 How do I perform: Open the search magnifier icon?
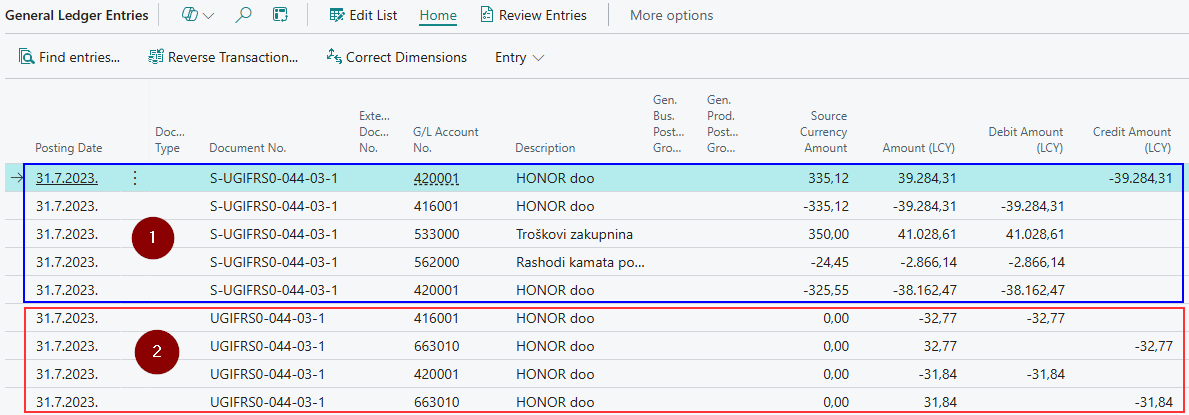pos(243,15)
